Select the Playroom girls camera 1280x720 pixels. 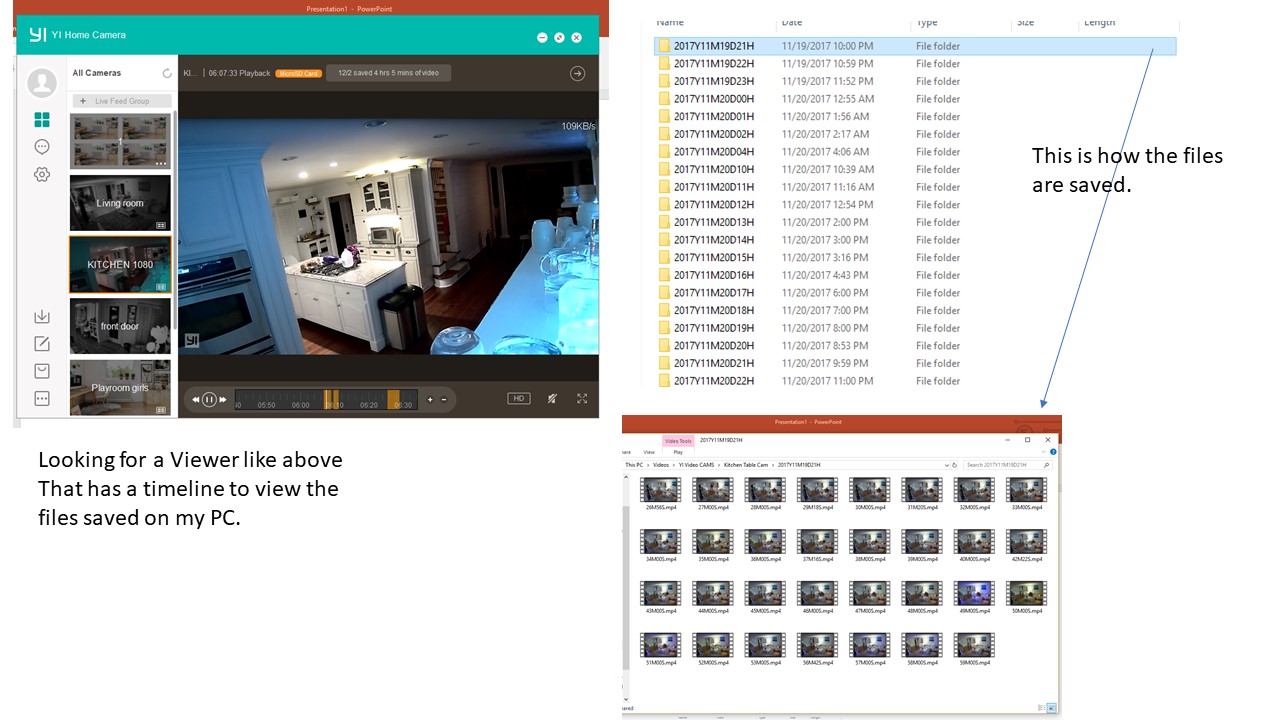click(120, 388)
